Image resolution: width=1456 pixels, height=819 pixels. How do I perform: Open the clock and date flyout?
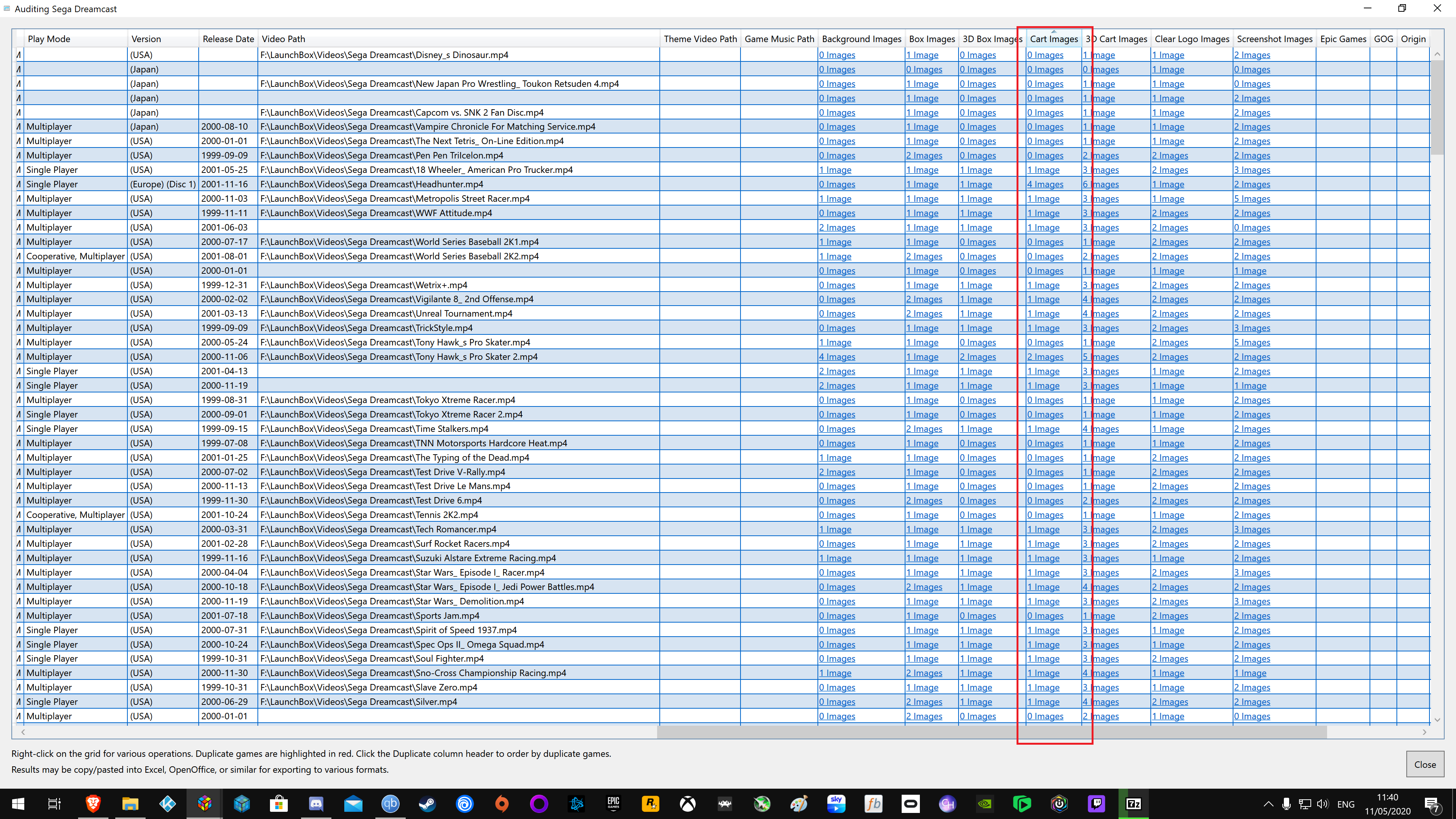(x=1387, y=804)
